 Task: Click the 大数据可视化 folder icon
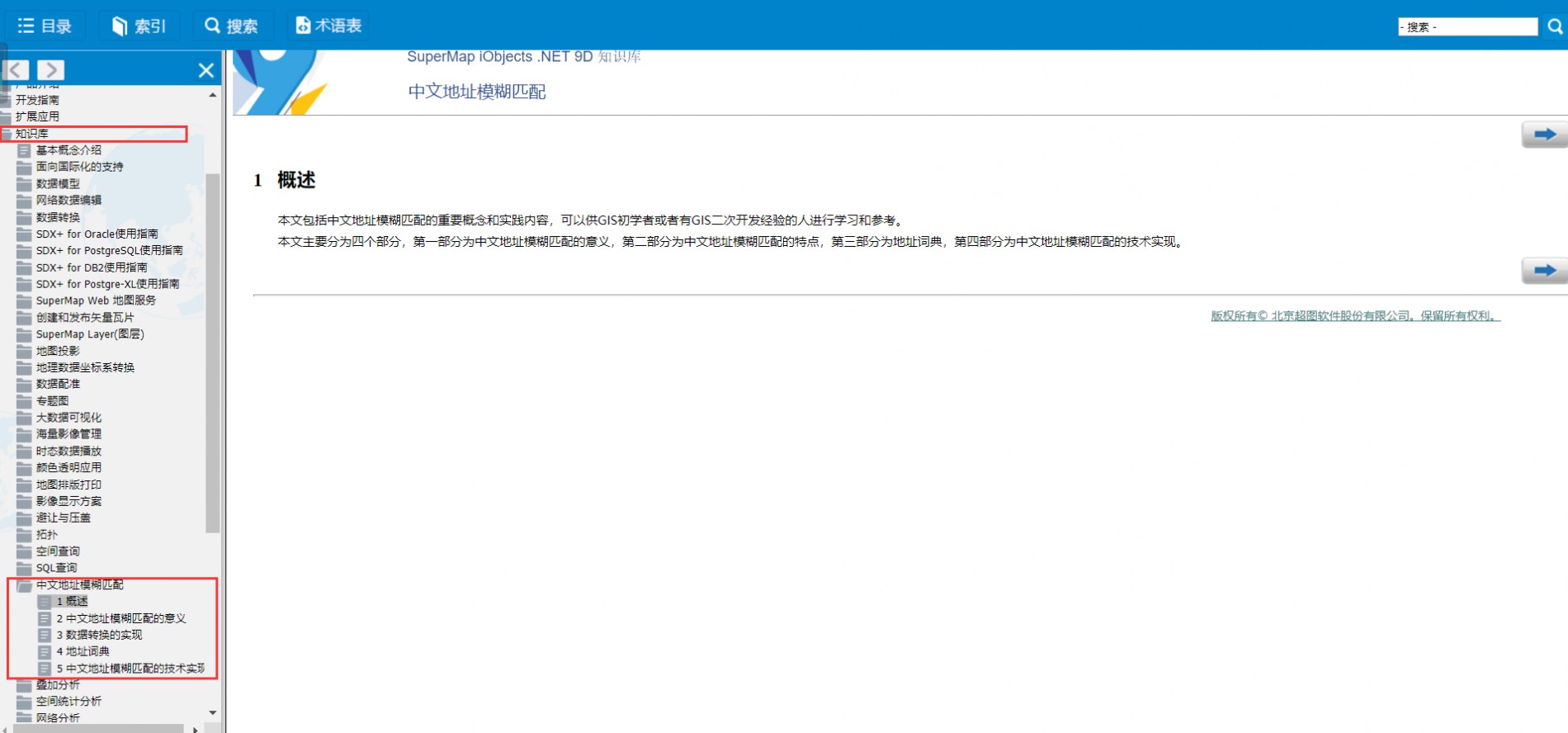point(24,418)
